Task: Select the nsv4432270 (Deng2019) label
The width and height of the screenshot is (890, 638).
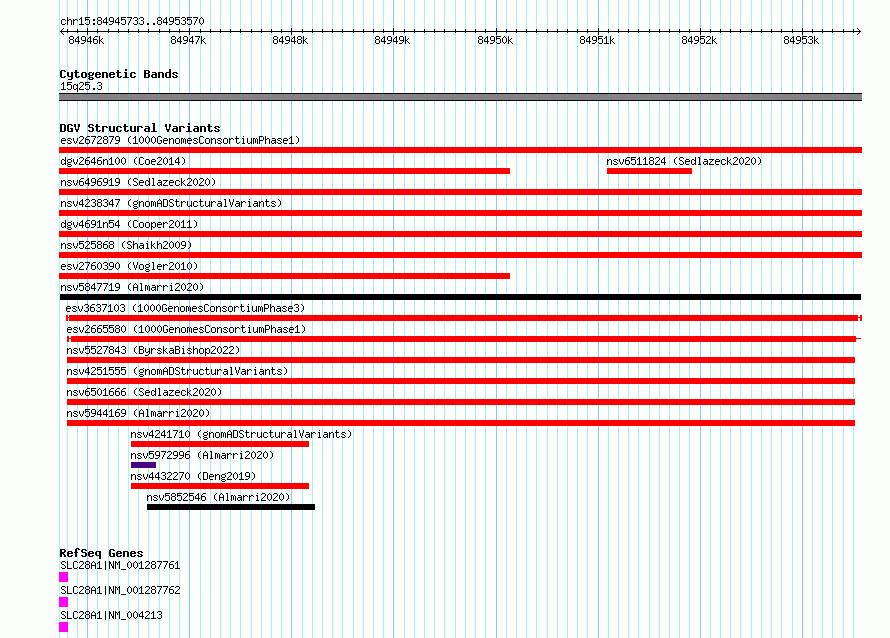Action: click(x=193, y=476)
